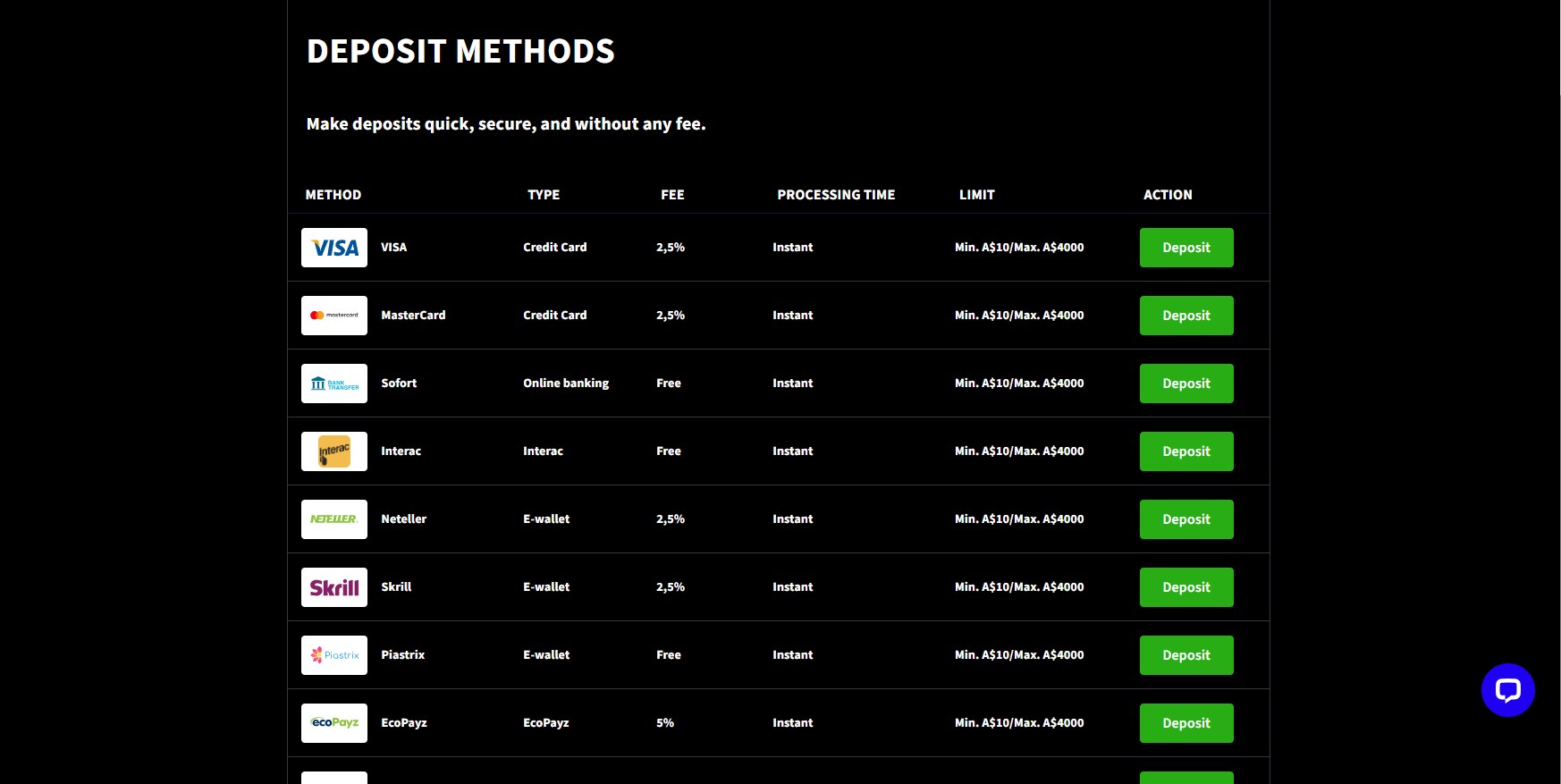Viewport: 1561px width, 784px height.
Task: Click the Neteller method name
Action: tap(403, 519)
